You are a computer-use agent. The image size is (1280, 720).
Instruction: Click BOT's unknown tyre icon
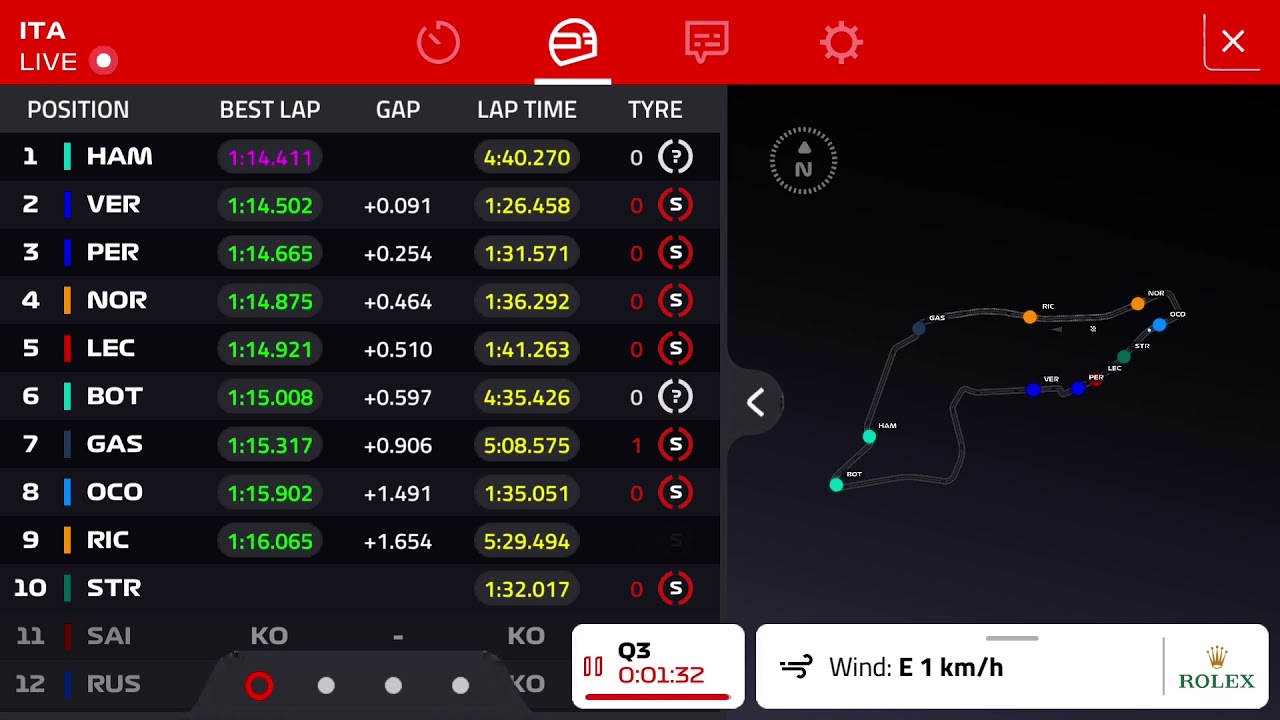point(676,397)
